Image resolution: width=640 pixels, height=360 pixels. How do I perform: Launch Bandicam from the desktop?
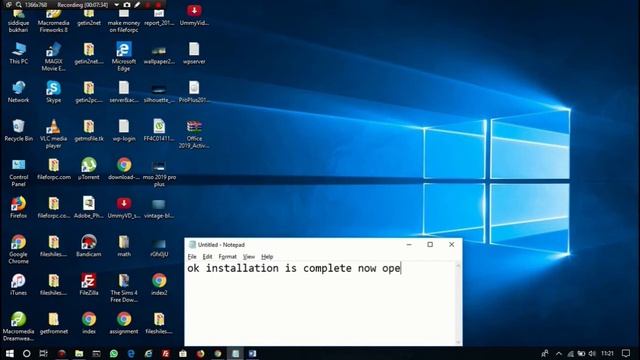(89, 246)
